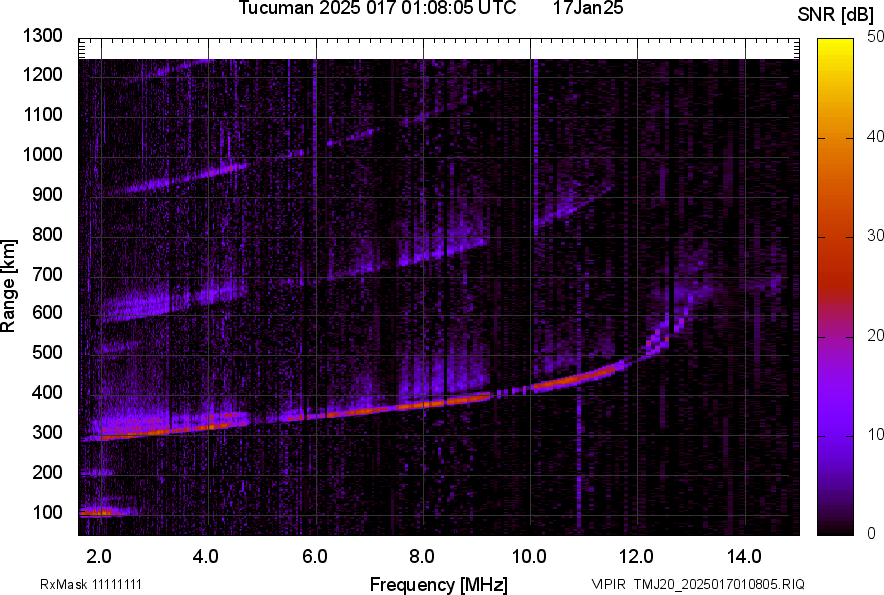Click the 'VIPIR' footer label
This screenshot has width=884, height=595.
point(608,584)
